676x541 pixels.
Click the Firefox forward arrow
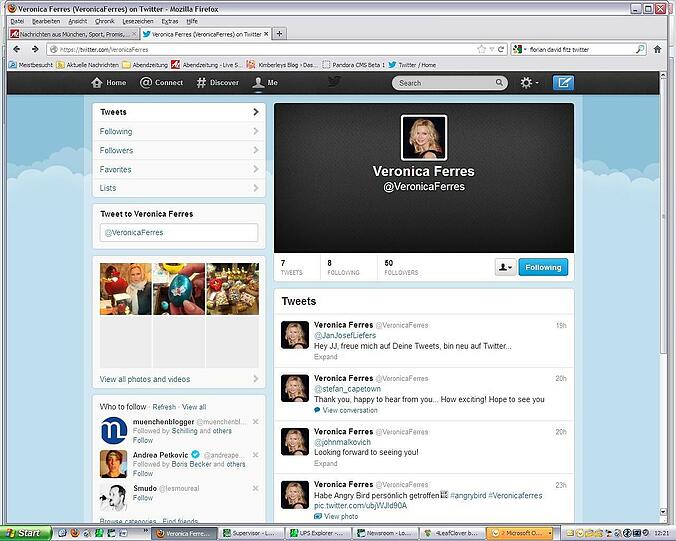[x=35, y=49]
